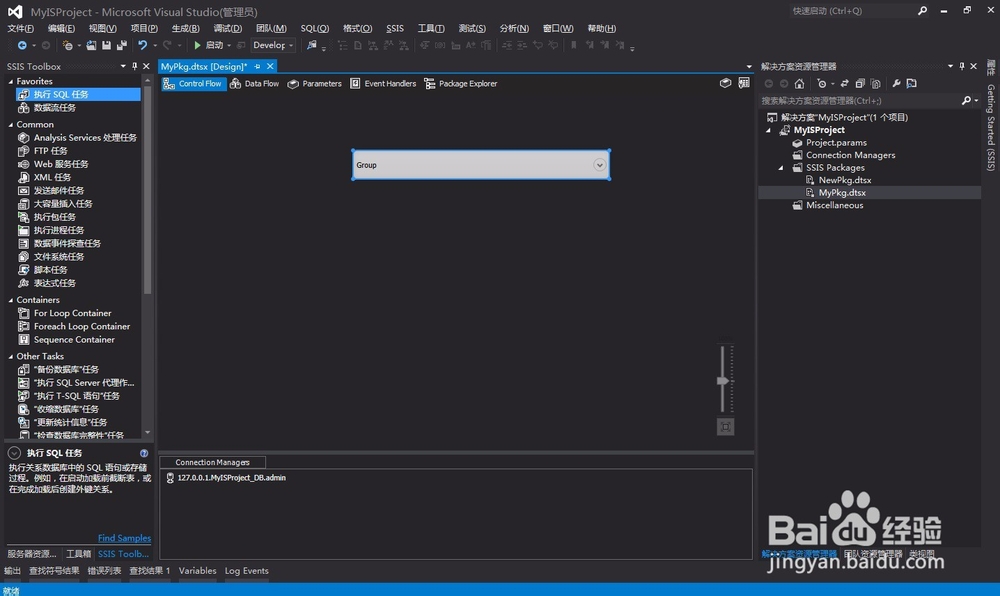Viewport: 1000px width, 596px height.
Task: Open the document tab list dropdown arrow
Action: click(x=749, y=66)
